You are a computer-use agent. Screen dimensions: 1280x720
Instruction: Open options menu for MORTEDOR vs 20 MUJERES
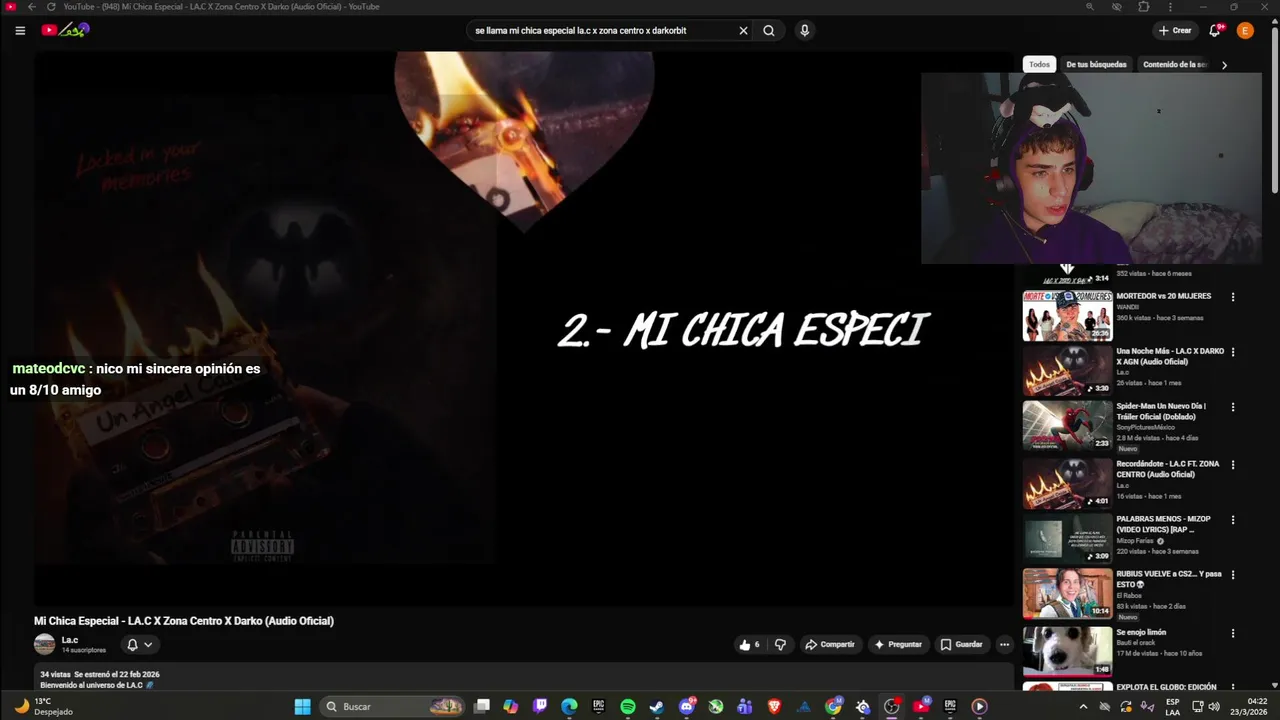[x=1233, y=297]
